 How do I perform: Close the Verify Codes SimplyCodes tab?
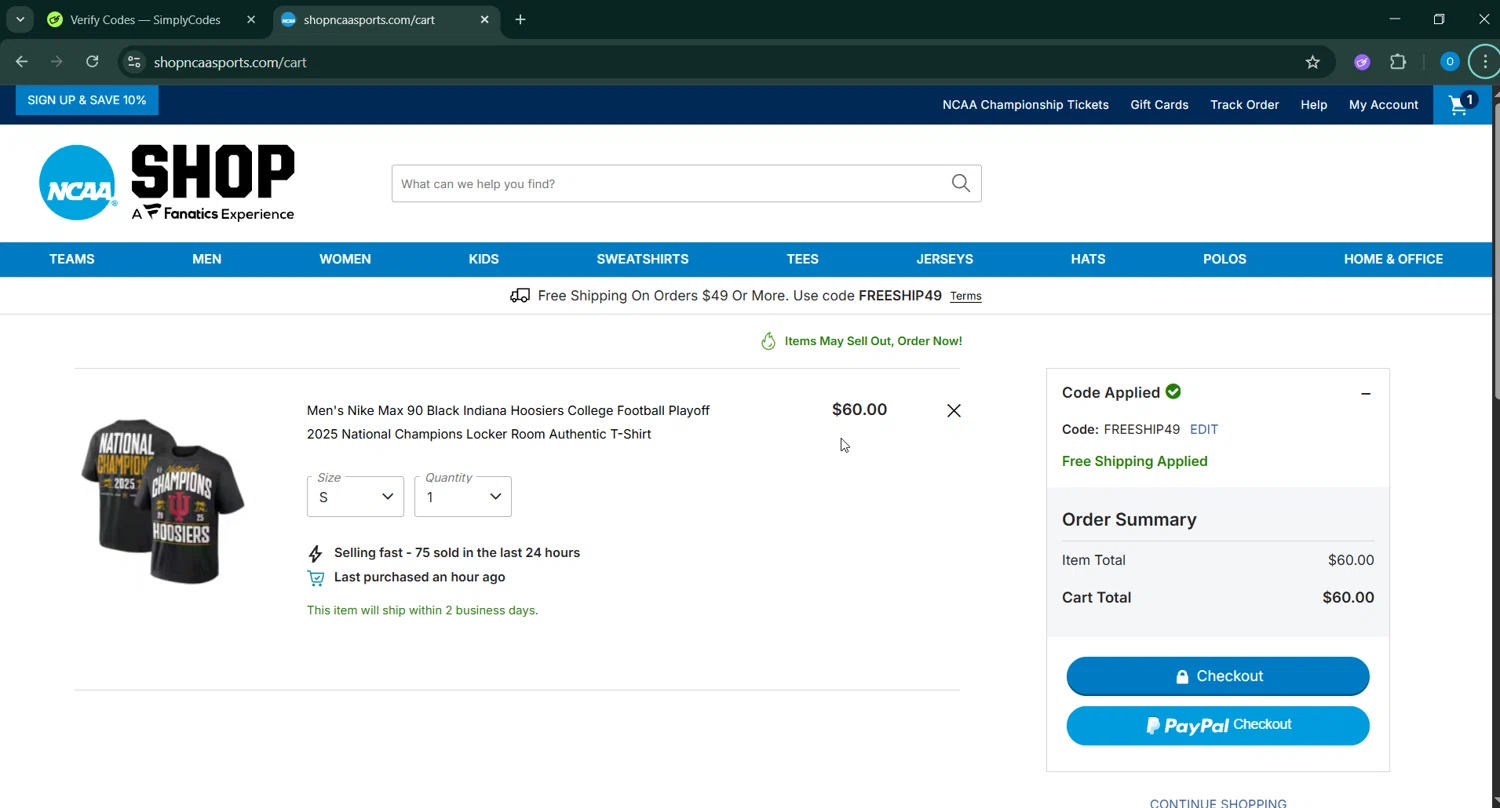(251, 19)
